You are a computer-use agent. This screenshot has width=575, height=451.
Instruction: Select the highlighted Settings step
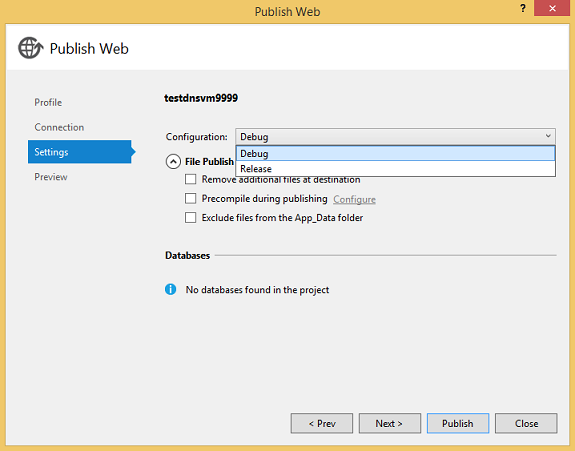[x=81, y=152]
